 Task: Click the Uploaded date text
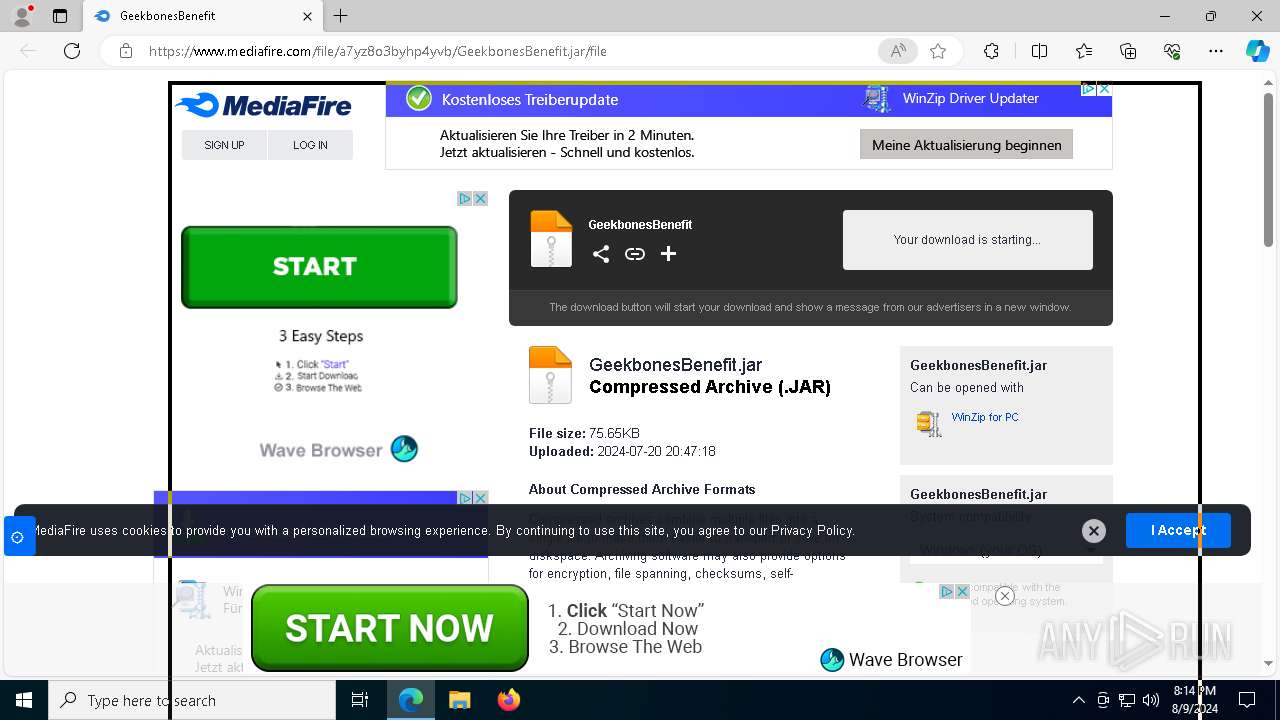click(x=622, y=451)
